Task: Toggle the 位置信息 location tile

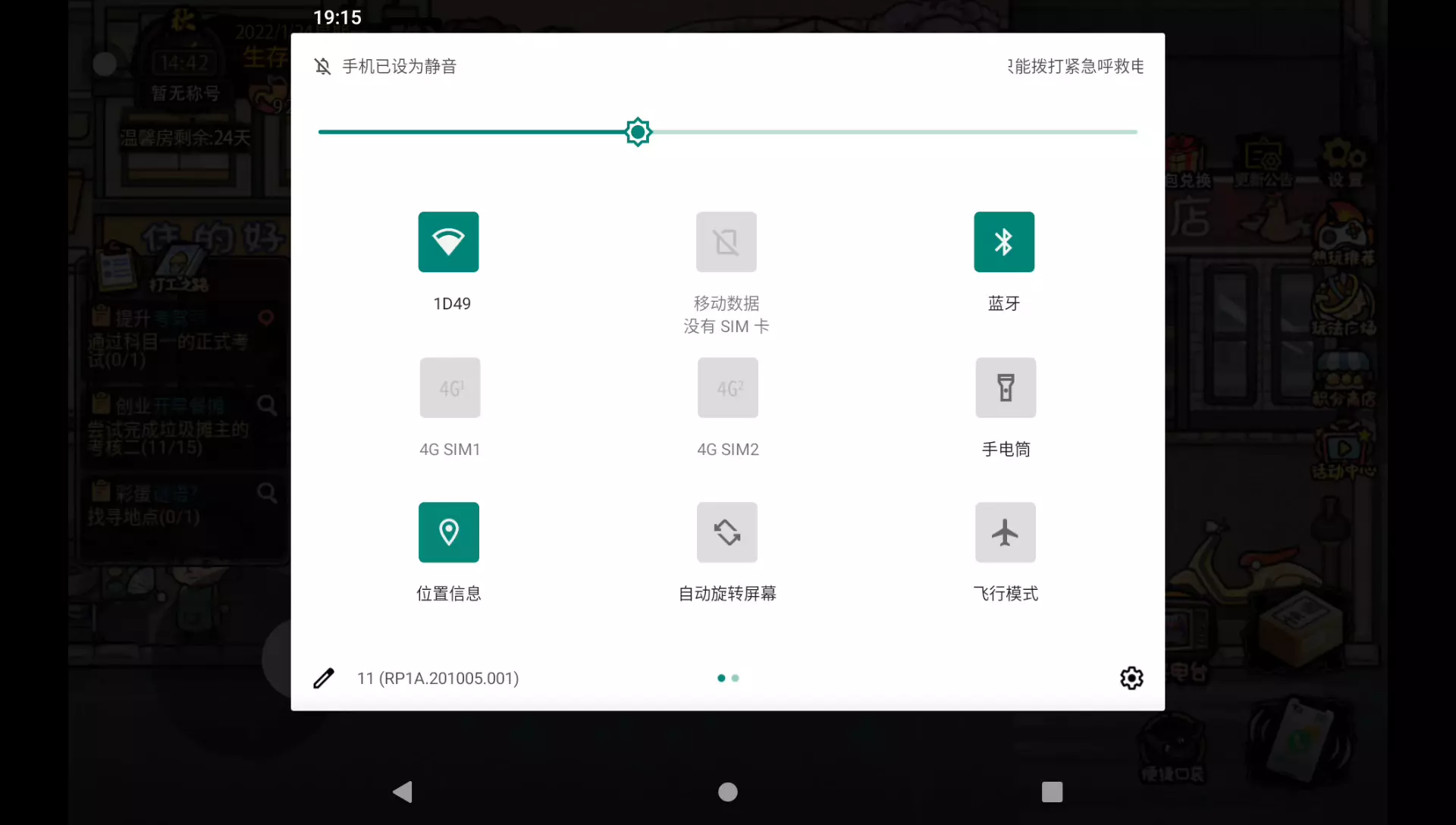Action: point(448,532)
